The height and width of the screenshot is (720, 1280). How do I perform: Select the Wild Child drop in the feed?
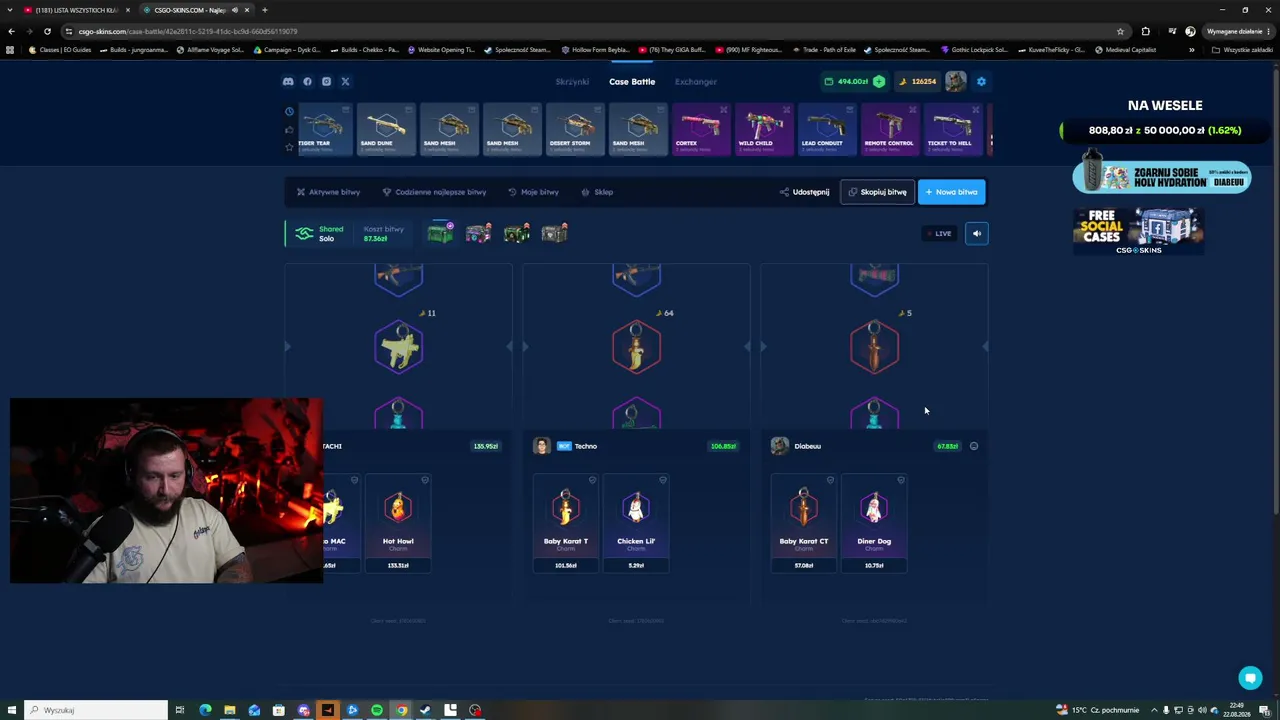pos(764,130)
